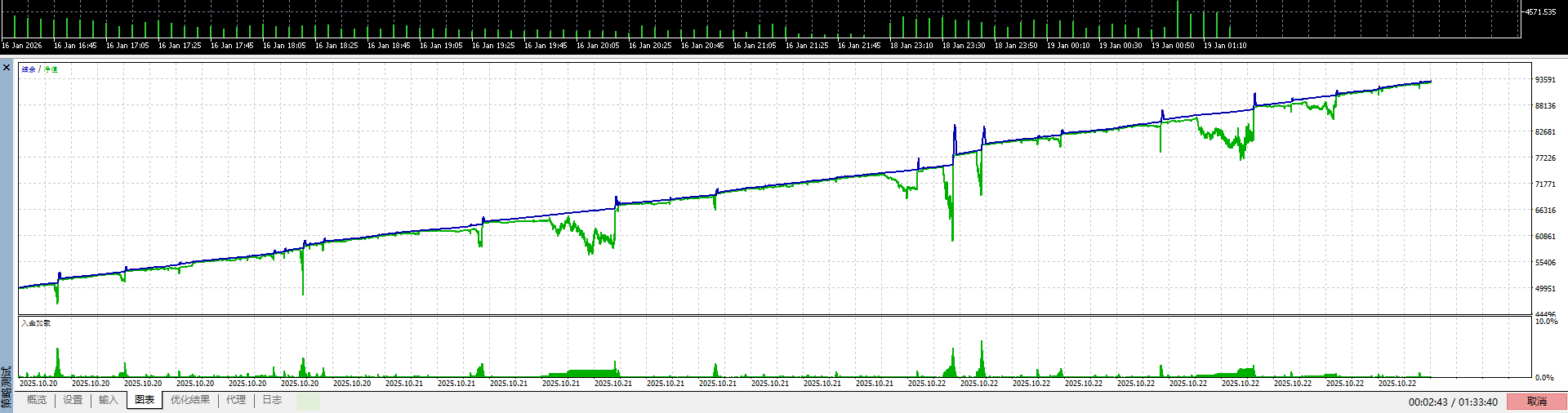Click the elapsed time 00:02:43 / 01:33:40
The height and width of the screenshot is (413, 1568).
tap(1453, 402)
